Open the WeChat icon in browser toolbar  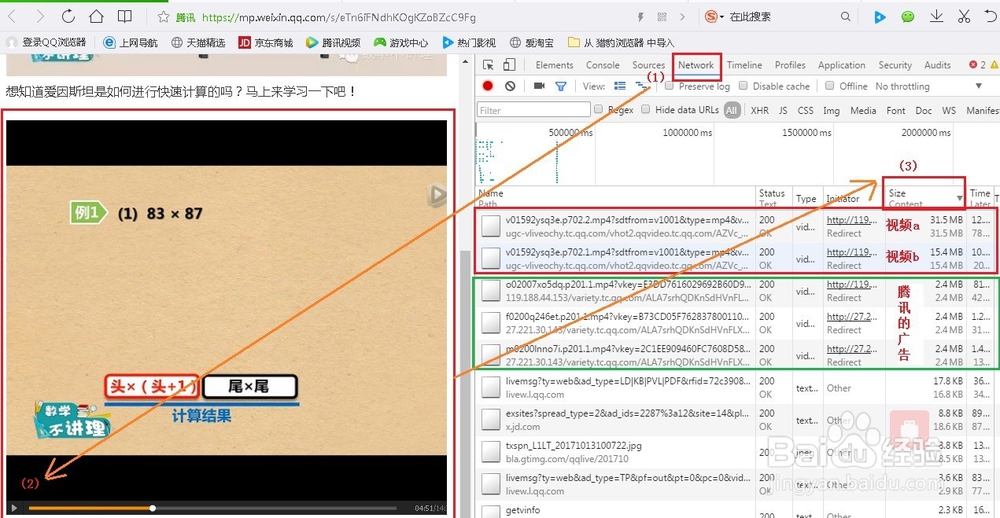tap(908, 17)
